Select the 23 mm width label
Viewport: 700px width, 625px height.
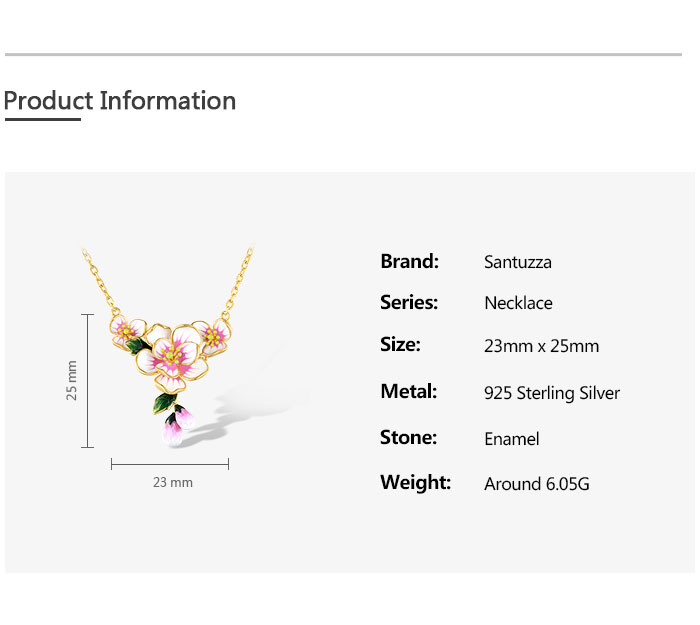click(172, 482)
